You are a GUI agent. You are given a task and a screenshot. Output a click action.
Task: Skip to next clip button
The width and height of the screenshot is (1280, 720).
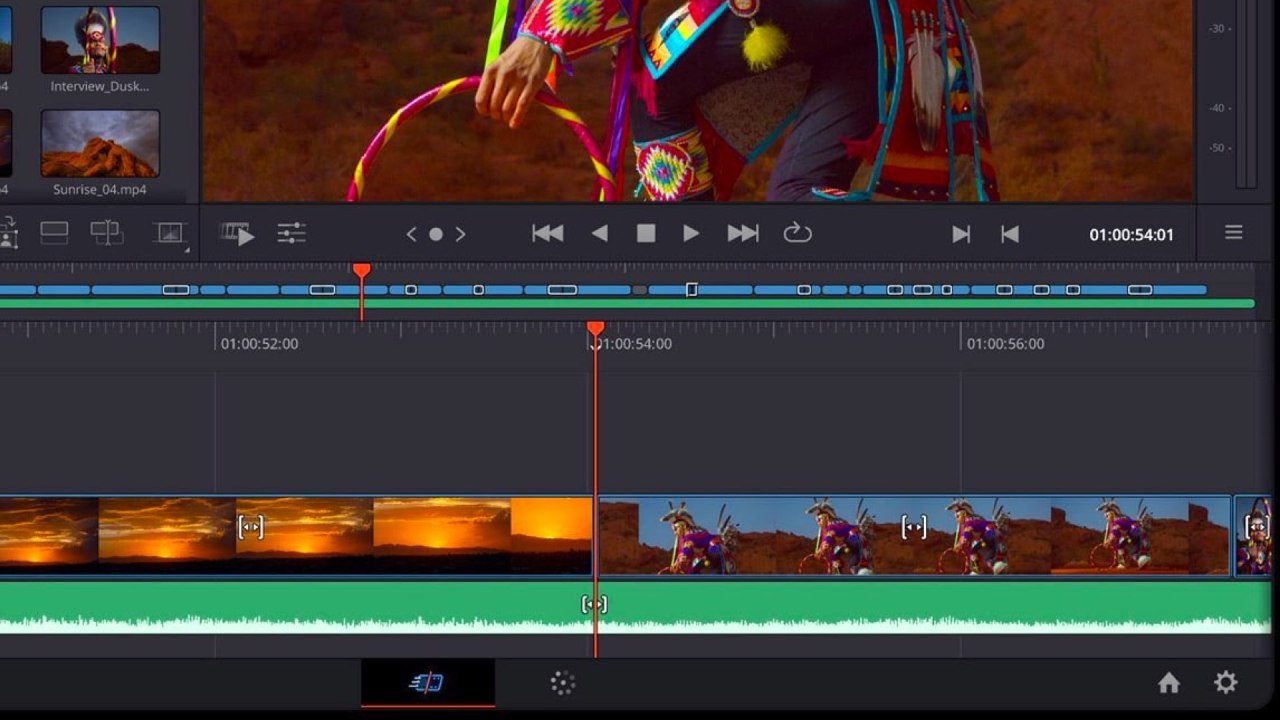(961, 234)
